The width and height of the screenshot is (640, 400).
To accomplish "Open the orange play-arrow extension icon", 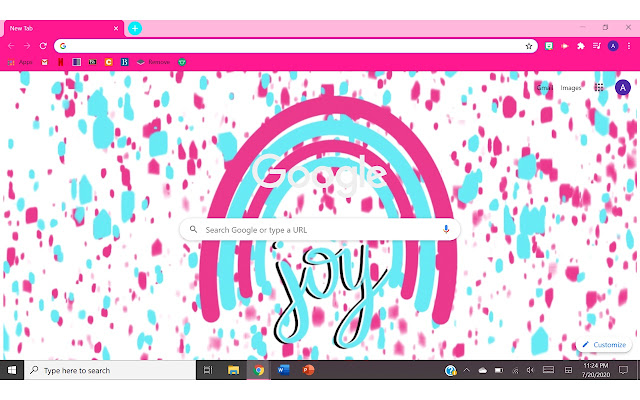I will [565, 46].
